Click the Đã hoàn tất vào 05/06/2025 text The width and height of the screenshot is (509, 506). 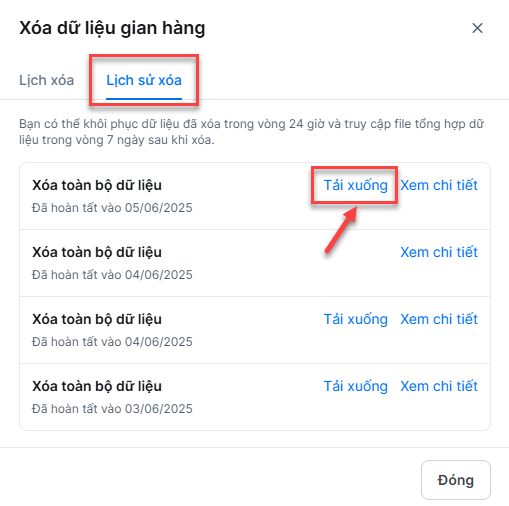(x=112, y=208)
